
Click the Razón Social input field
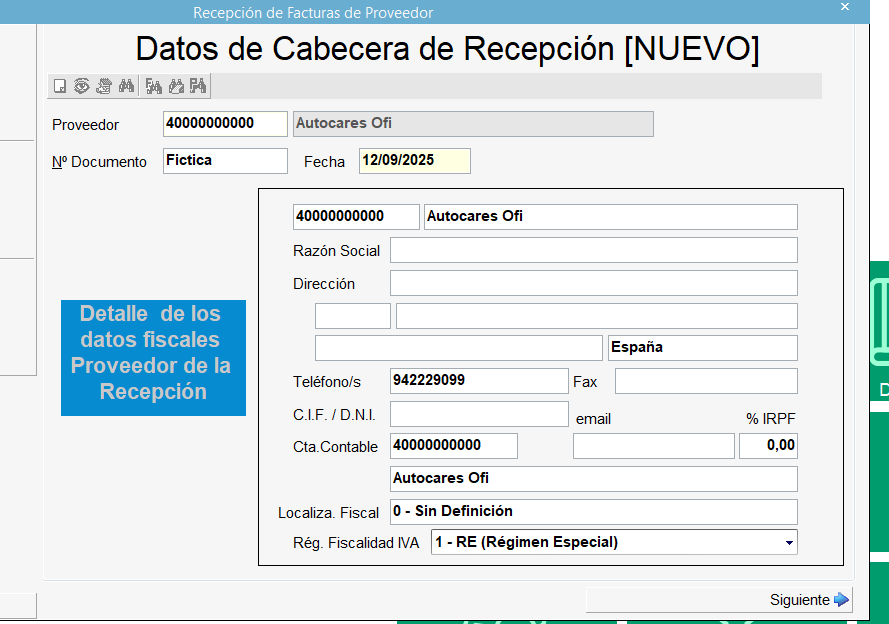coord(593,250)
